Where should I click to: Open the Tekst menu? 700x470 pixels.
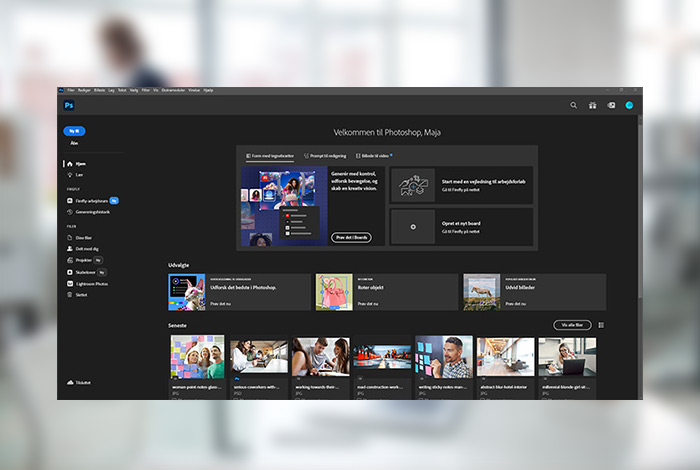coord(122,90)
